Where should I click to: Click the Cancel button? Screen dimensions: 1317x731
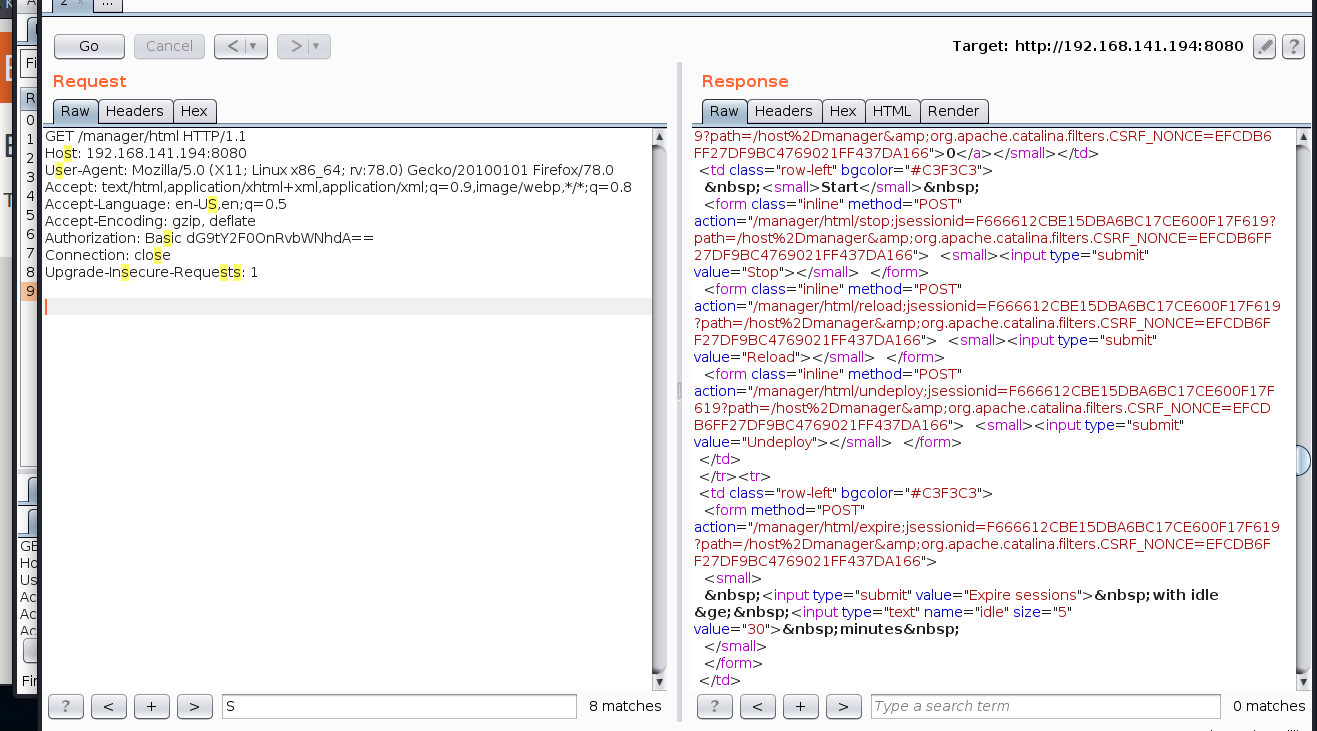coord(169,46)
